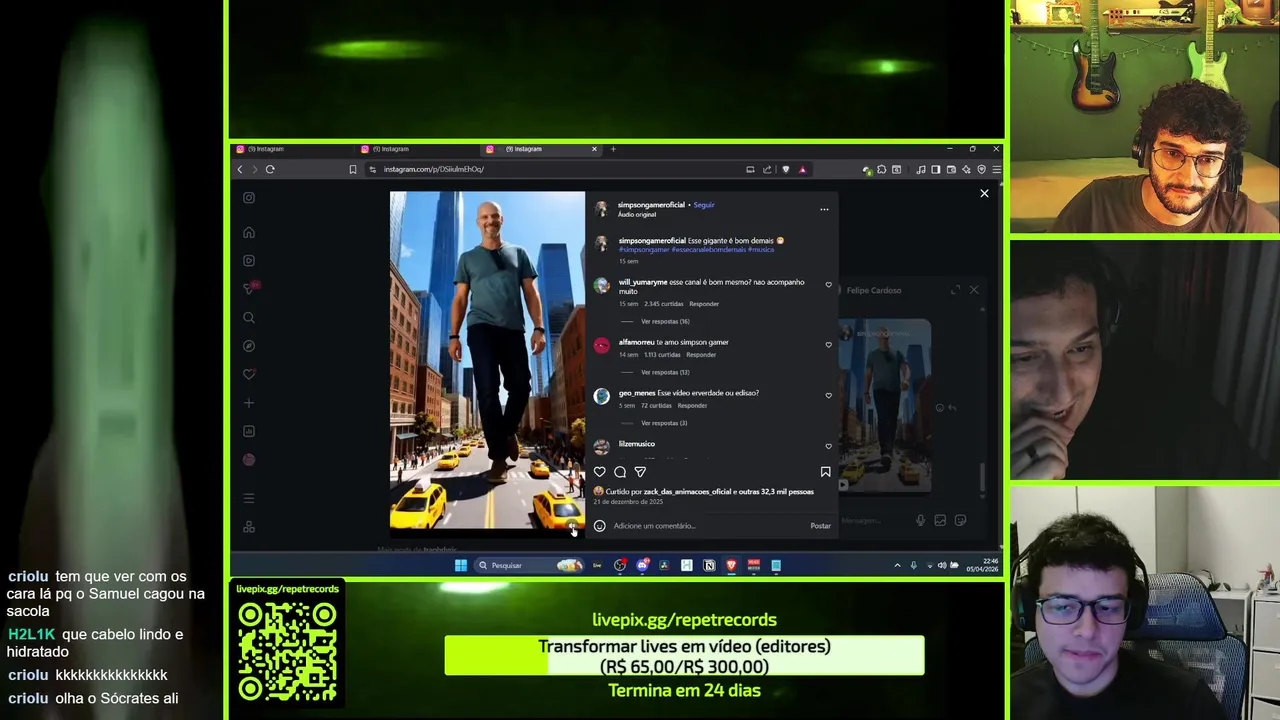Viewport: 1280px width, 720px height.
Task: Share the post with the paper-plane icon
Action: (x=640, y=472)
